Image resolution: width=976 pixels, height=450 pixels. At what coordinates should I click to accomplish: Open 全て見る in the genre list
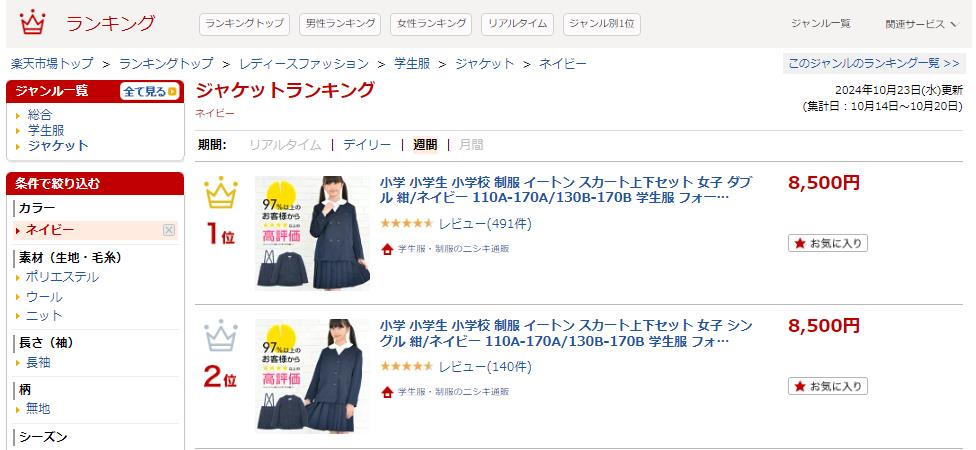click(x=149, y=91)
